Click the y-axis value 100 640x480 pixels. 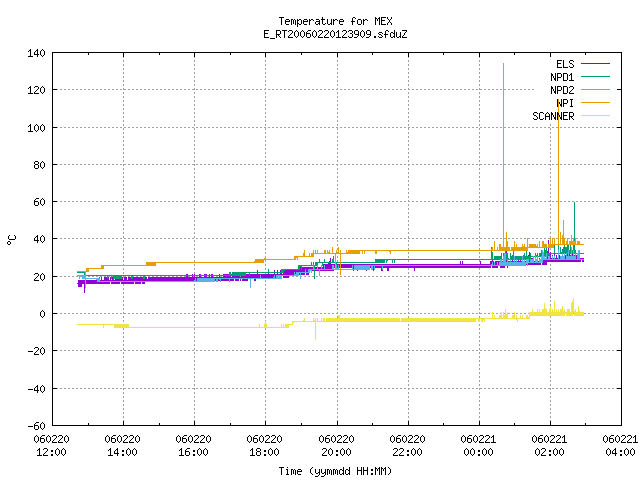(x=37, y=128)
